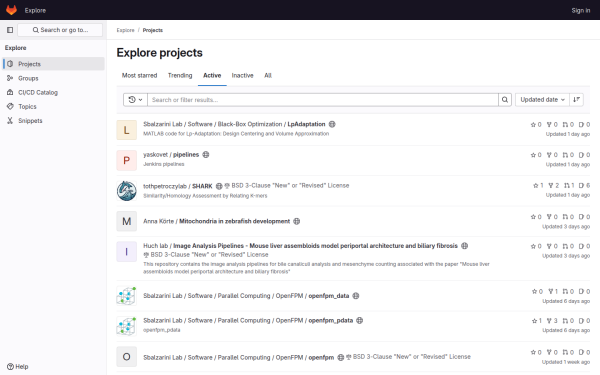Click the issues count on SHARK row
Image resolution: width=600 pixels, height=375 pixels.
tap(584, 185)
